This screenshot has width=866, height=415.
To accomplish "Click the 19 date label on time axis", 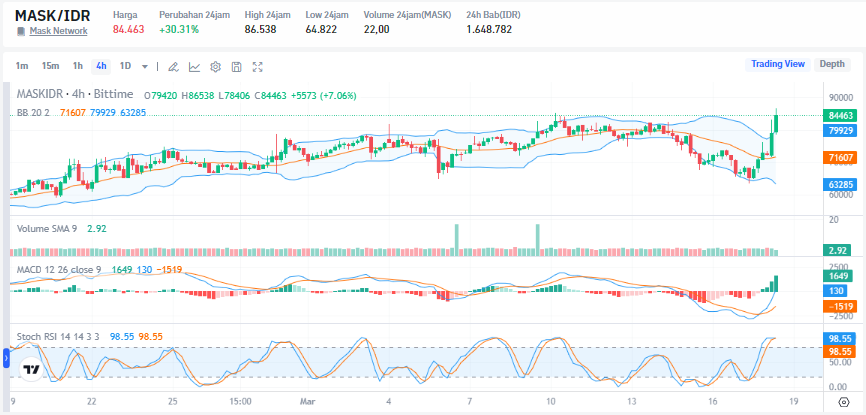I will (x=794, y=401).
